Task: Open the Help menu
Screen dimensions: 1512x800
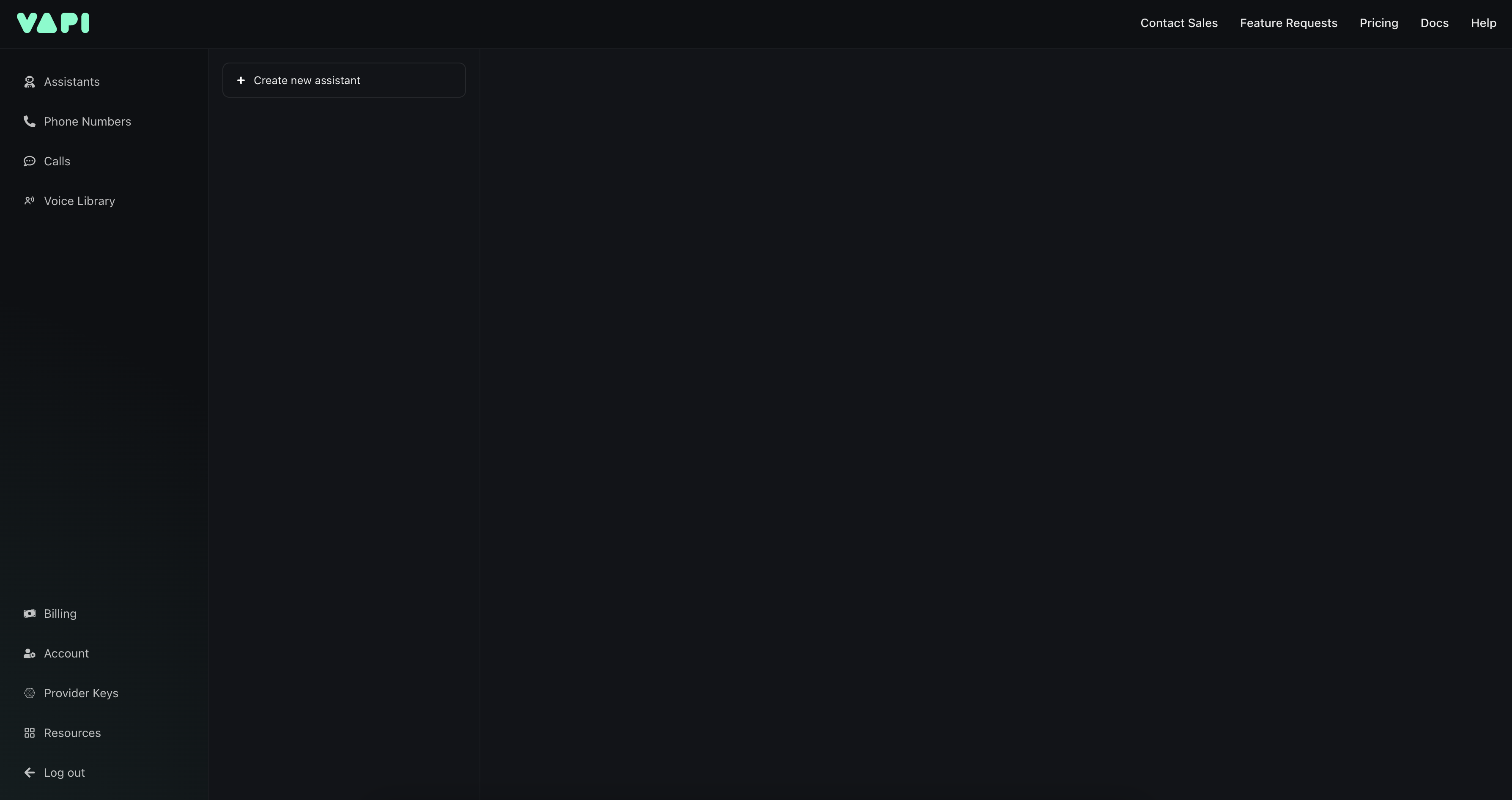Action: click(x=1483, y=23)
